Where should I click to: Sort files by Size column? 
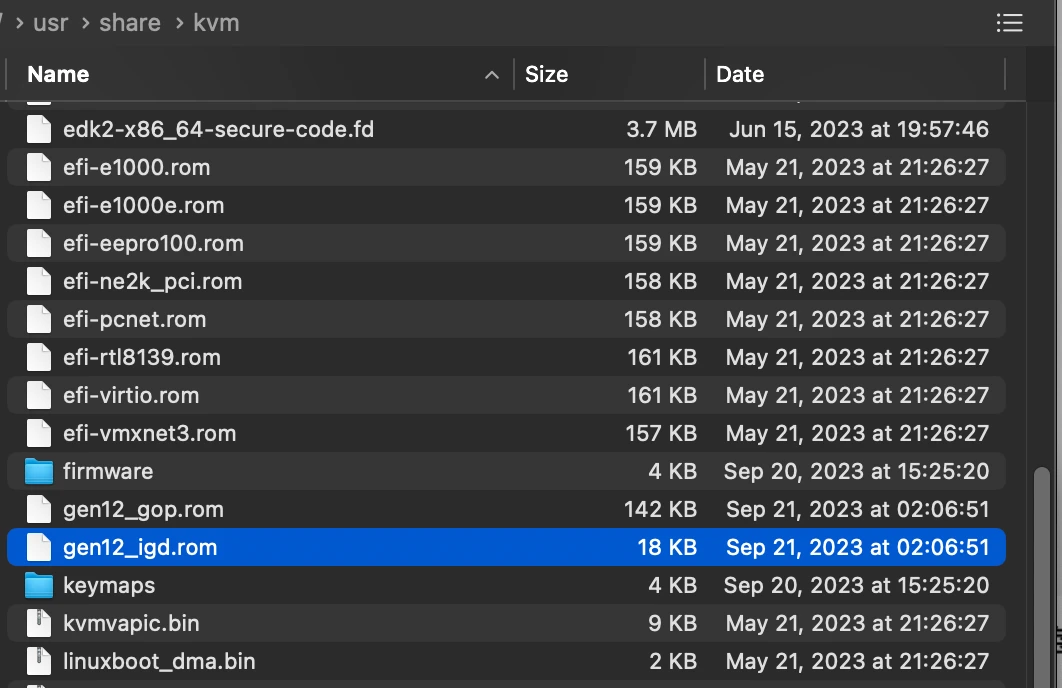tap(546, 74)
